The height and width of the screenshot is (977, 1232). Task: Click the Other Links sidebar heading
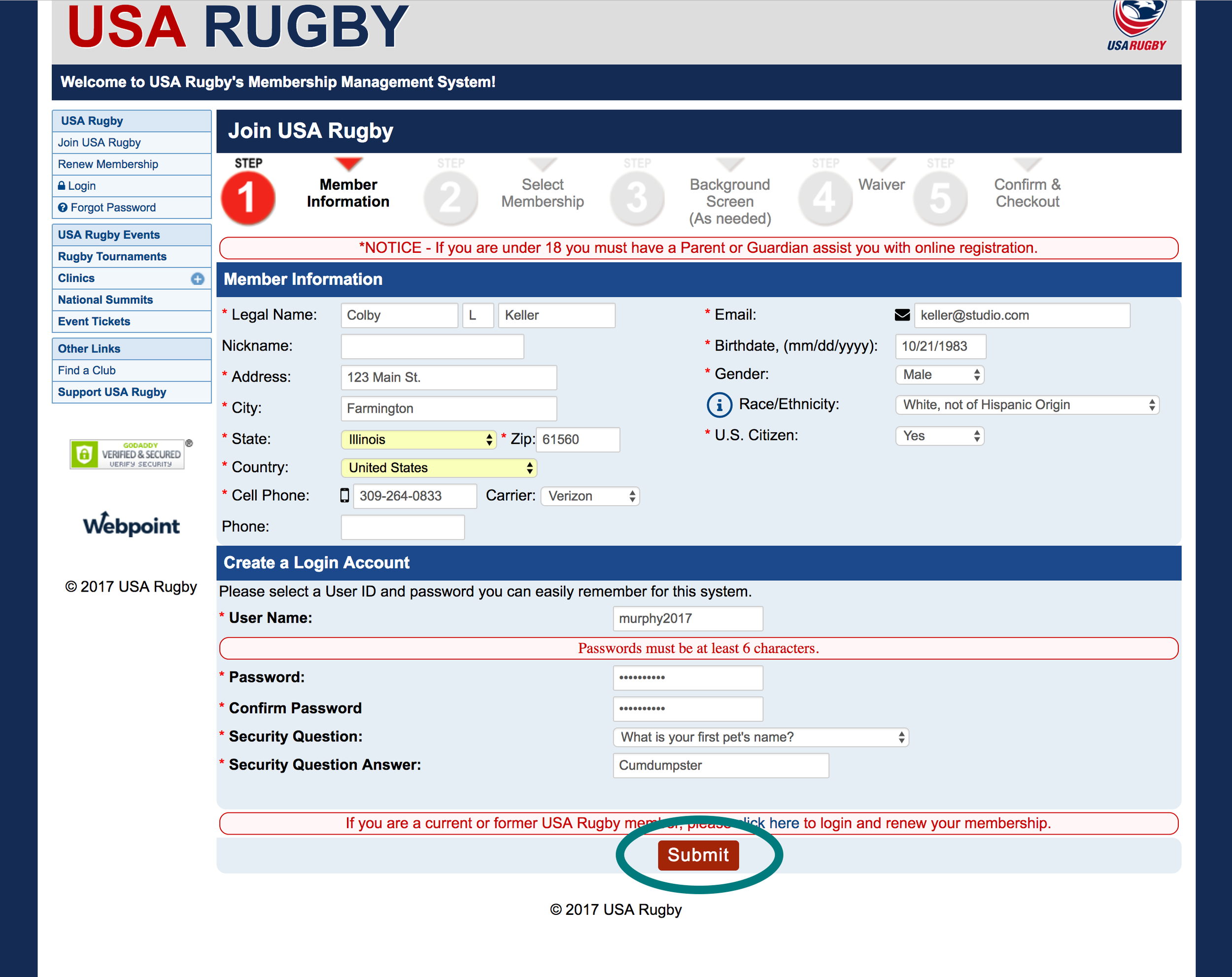click(132, 349)
